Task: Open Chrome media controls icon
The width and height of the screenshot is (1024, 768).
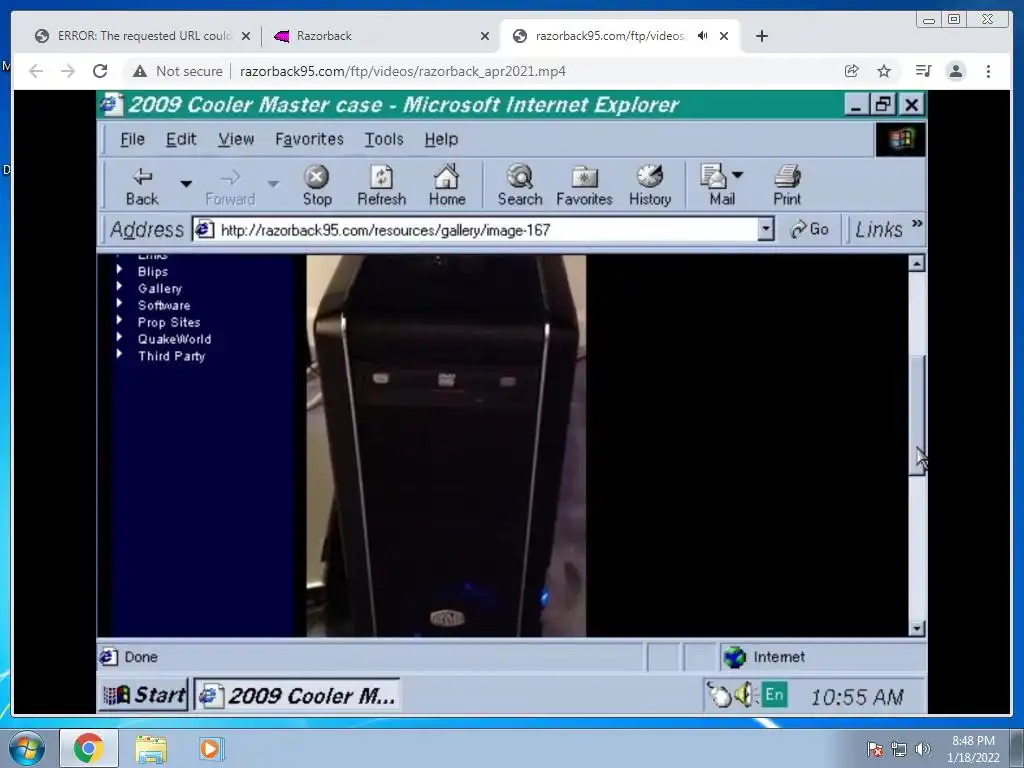Action: click(x=923, y=71)
